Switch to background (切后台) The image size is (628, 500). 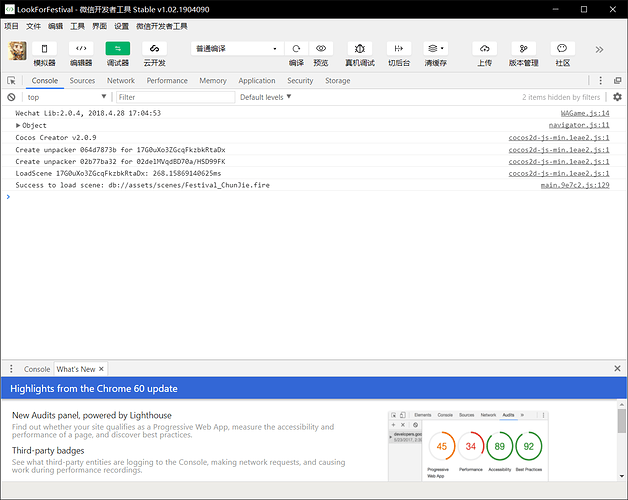click(x=399, y=48)
